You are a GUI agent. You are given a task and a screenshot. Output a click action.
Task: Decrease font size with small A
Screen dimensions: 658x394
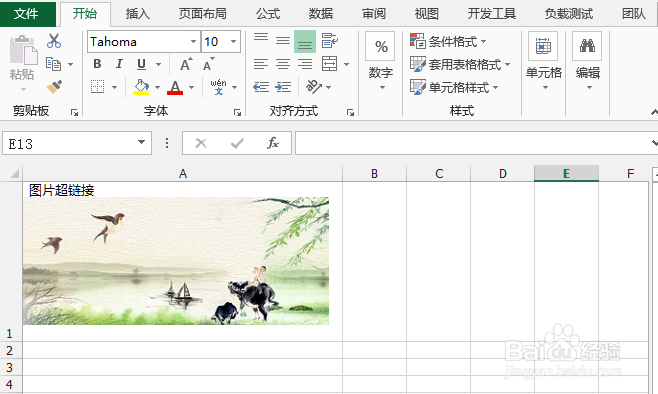click(209, 64)
